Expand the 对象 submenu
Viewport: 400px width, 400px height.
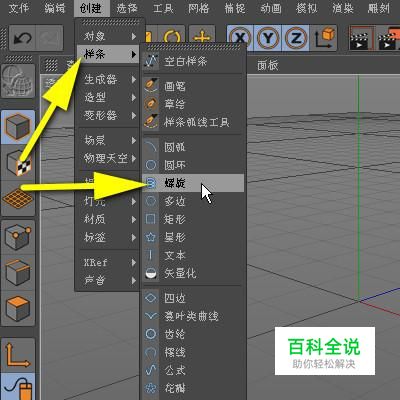(108, 36)
